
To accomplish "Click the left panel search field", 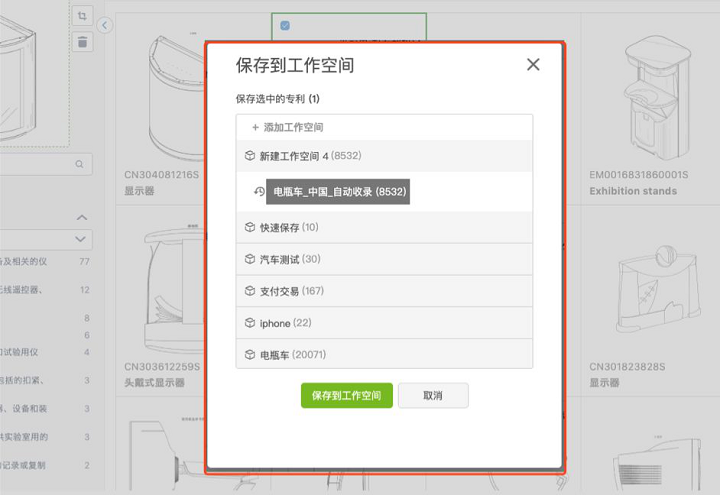I will click(40, 164).
